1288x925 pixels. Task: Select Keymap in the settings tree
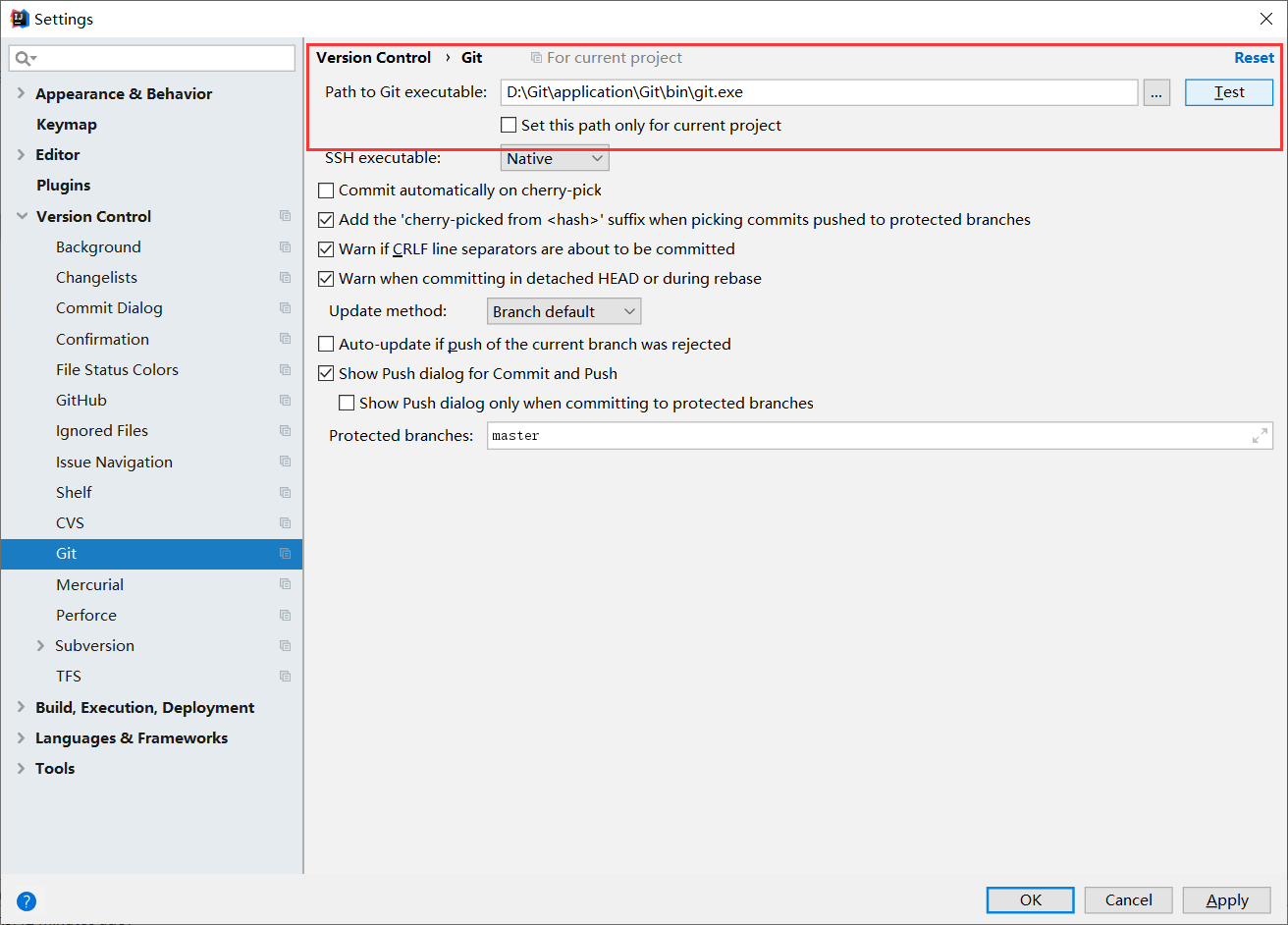(x=67, y=124)
